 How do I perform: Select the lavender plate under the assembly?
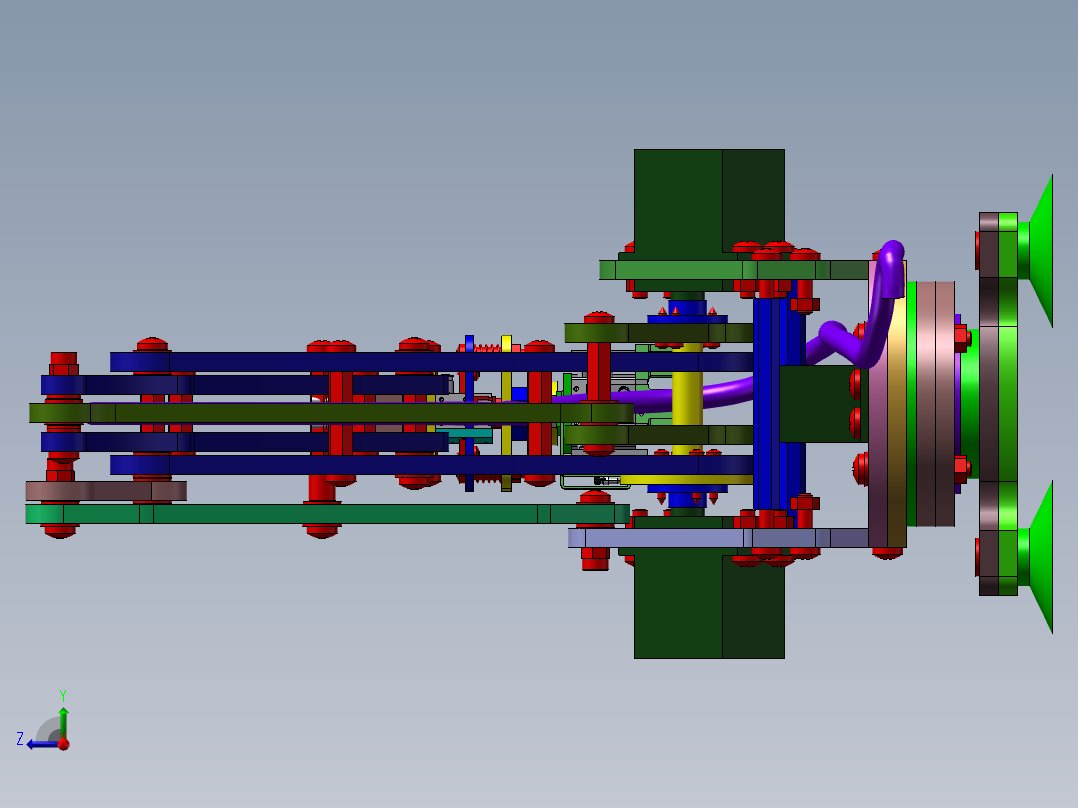pyautogui.click(x=718, y=538)
